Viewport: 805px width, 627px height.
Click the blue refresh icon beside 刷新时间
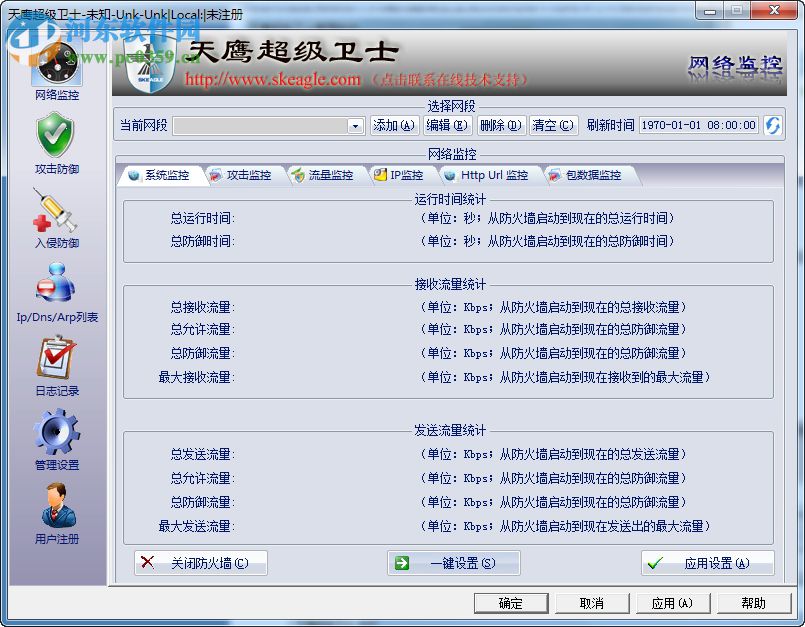pos(775,126)
